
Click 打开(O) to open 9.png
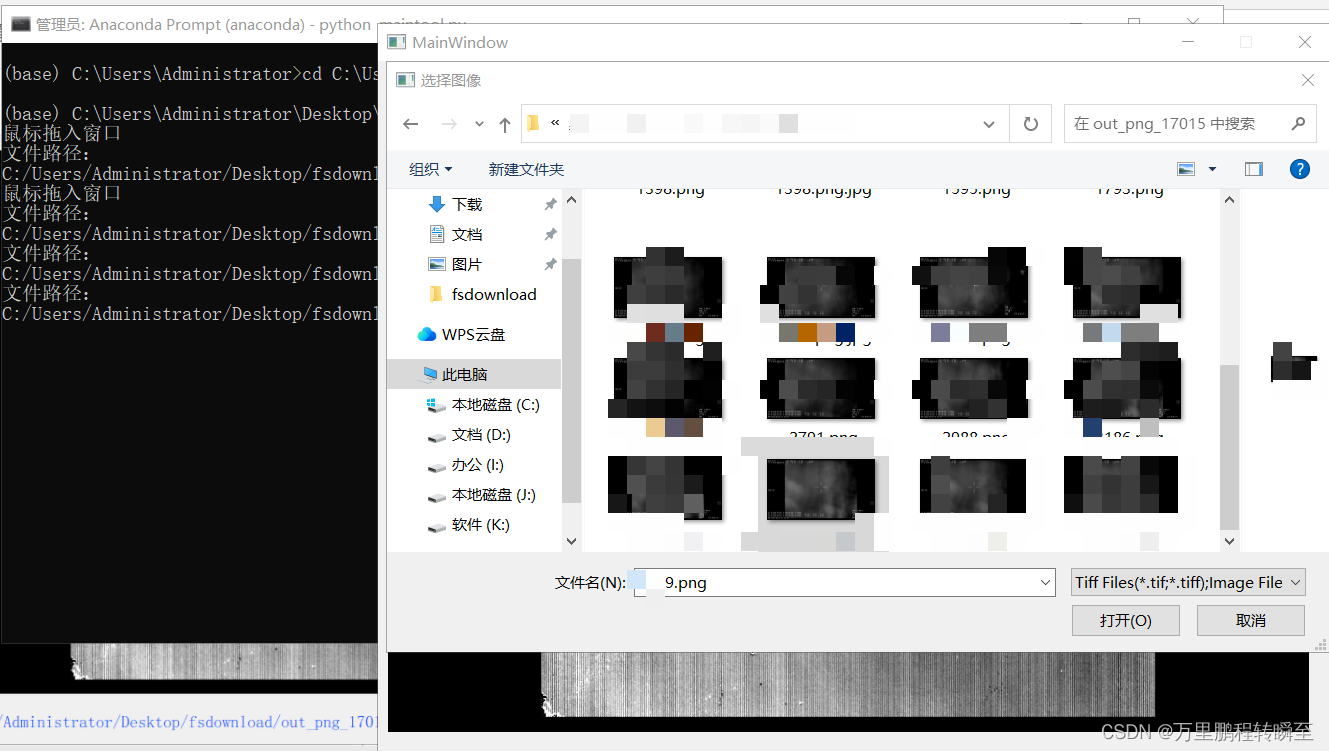click(x=1125, y=620)
